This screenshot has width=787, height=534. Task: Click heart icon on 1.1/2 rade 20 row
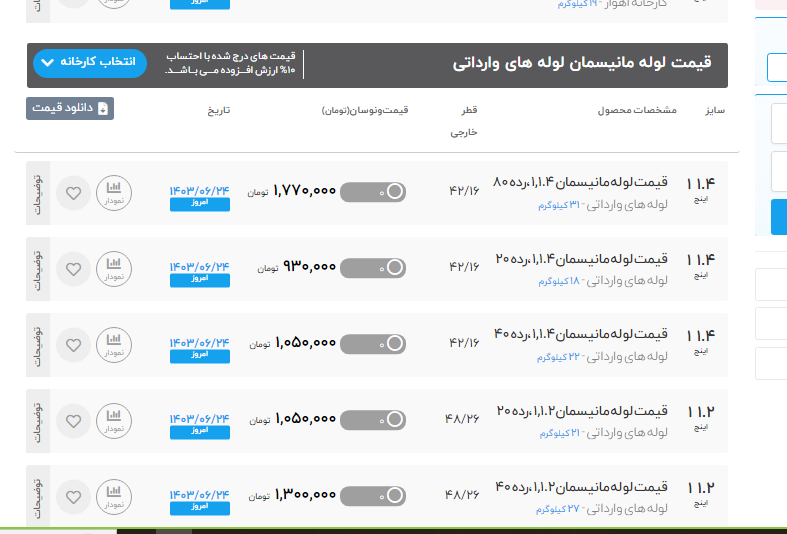click(73, 421)
